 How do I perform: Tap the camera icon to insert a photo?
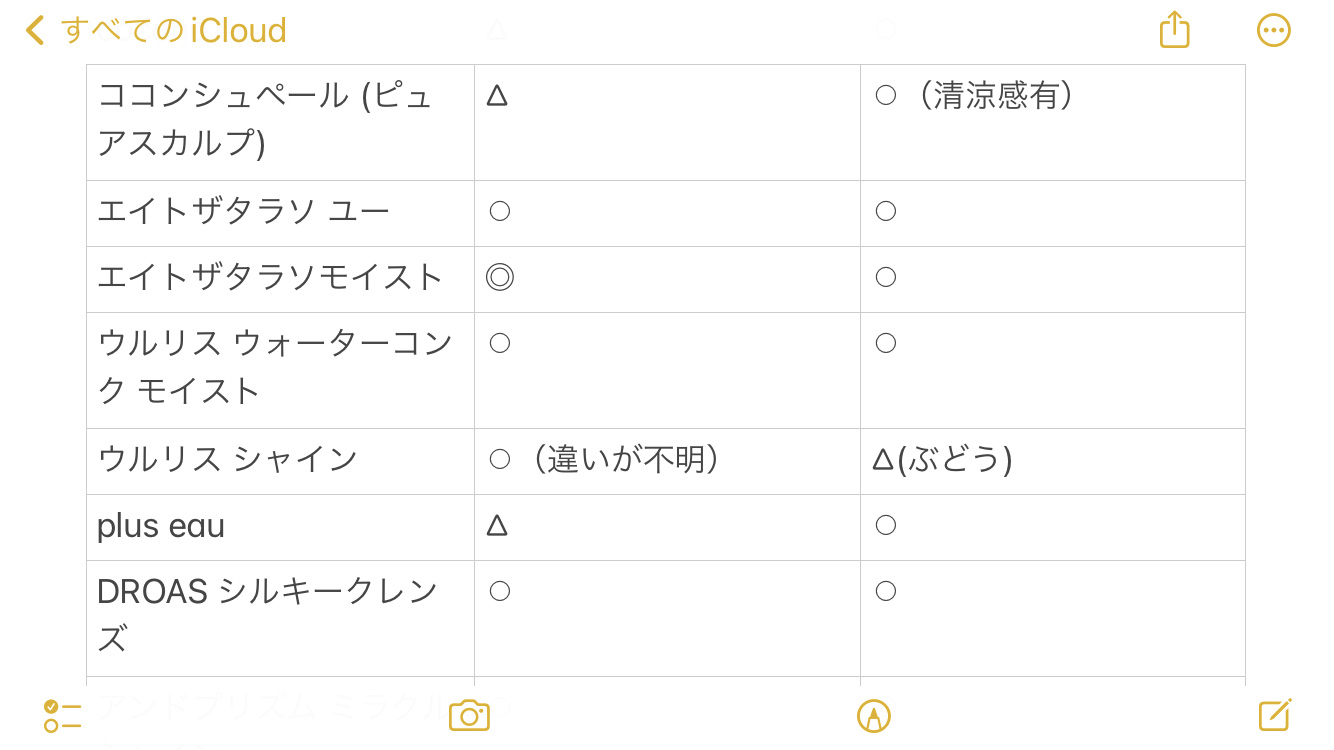(x=469, y=716)
